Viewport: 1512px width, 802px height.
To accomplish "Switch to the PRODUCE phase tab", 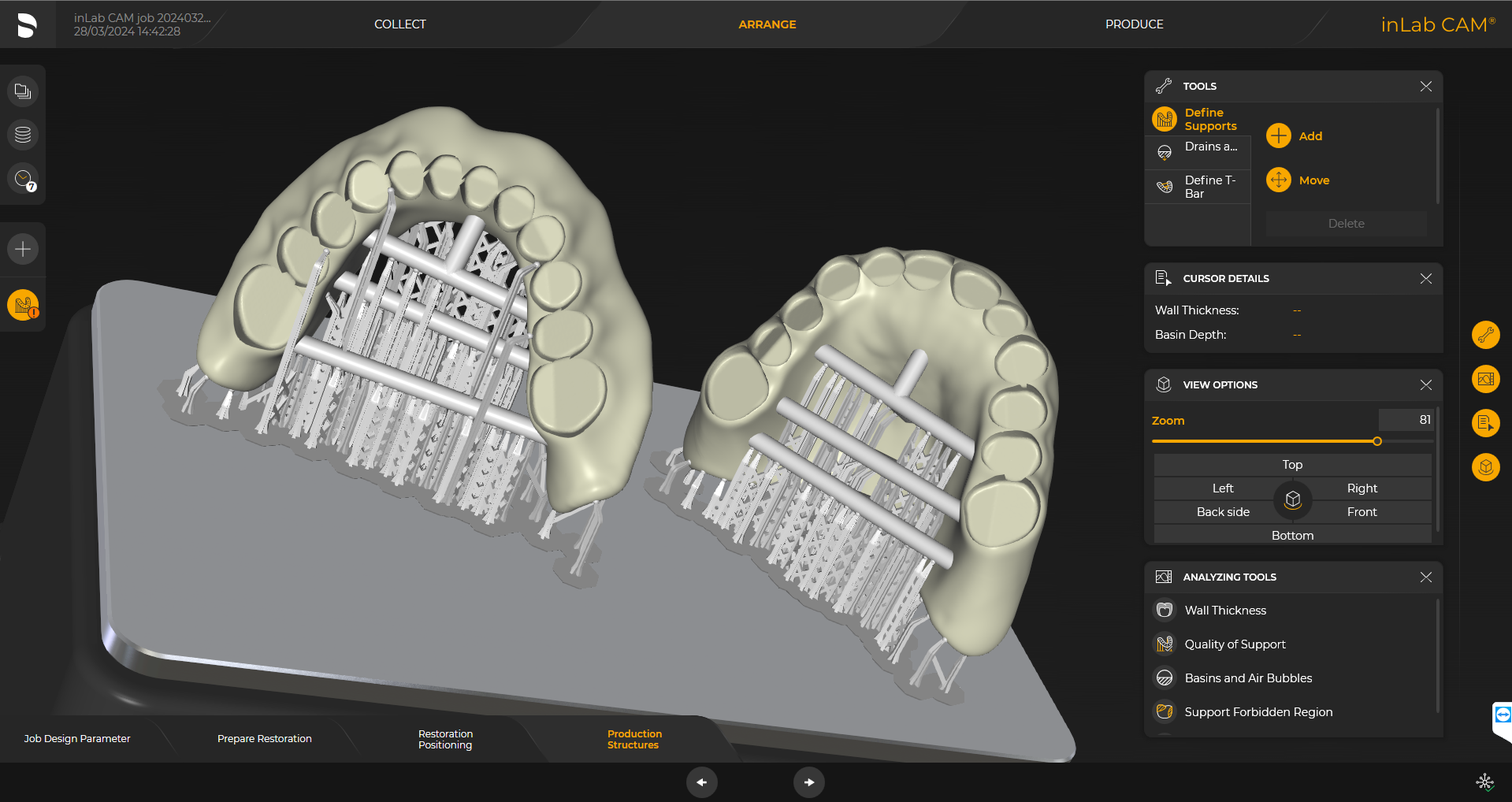I will click(1134, 24).
